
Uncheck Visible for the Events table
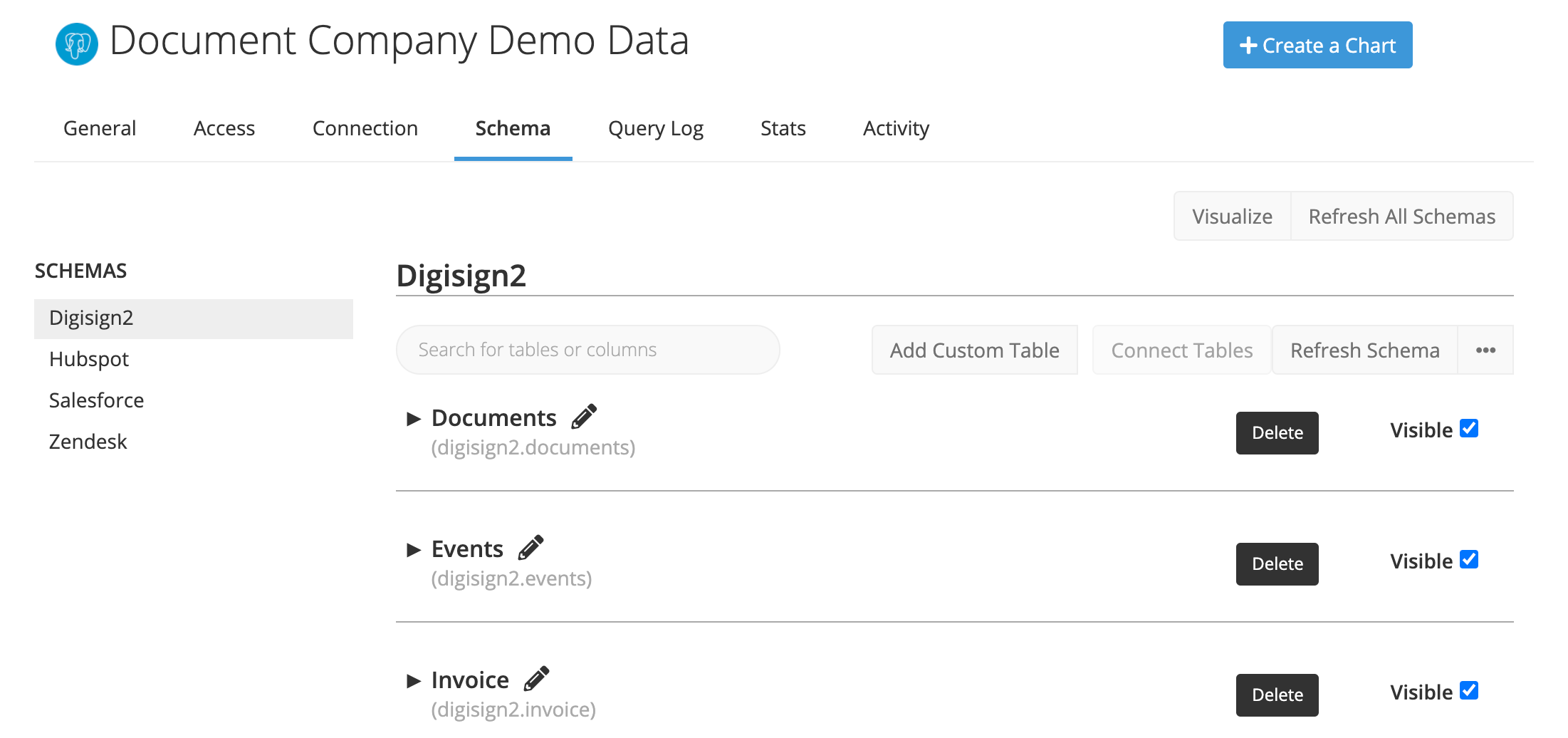(x=1469, y=559)
